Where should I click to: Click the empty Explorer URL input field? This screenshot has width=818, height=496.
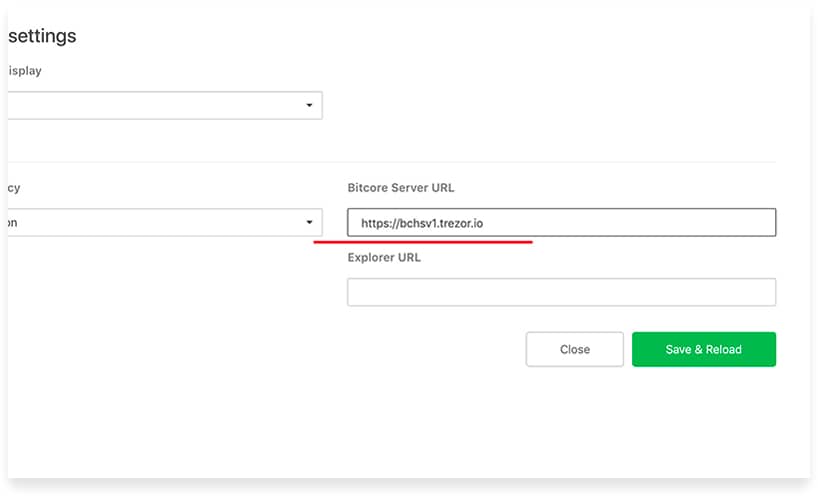(x=561, y=292)
